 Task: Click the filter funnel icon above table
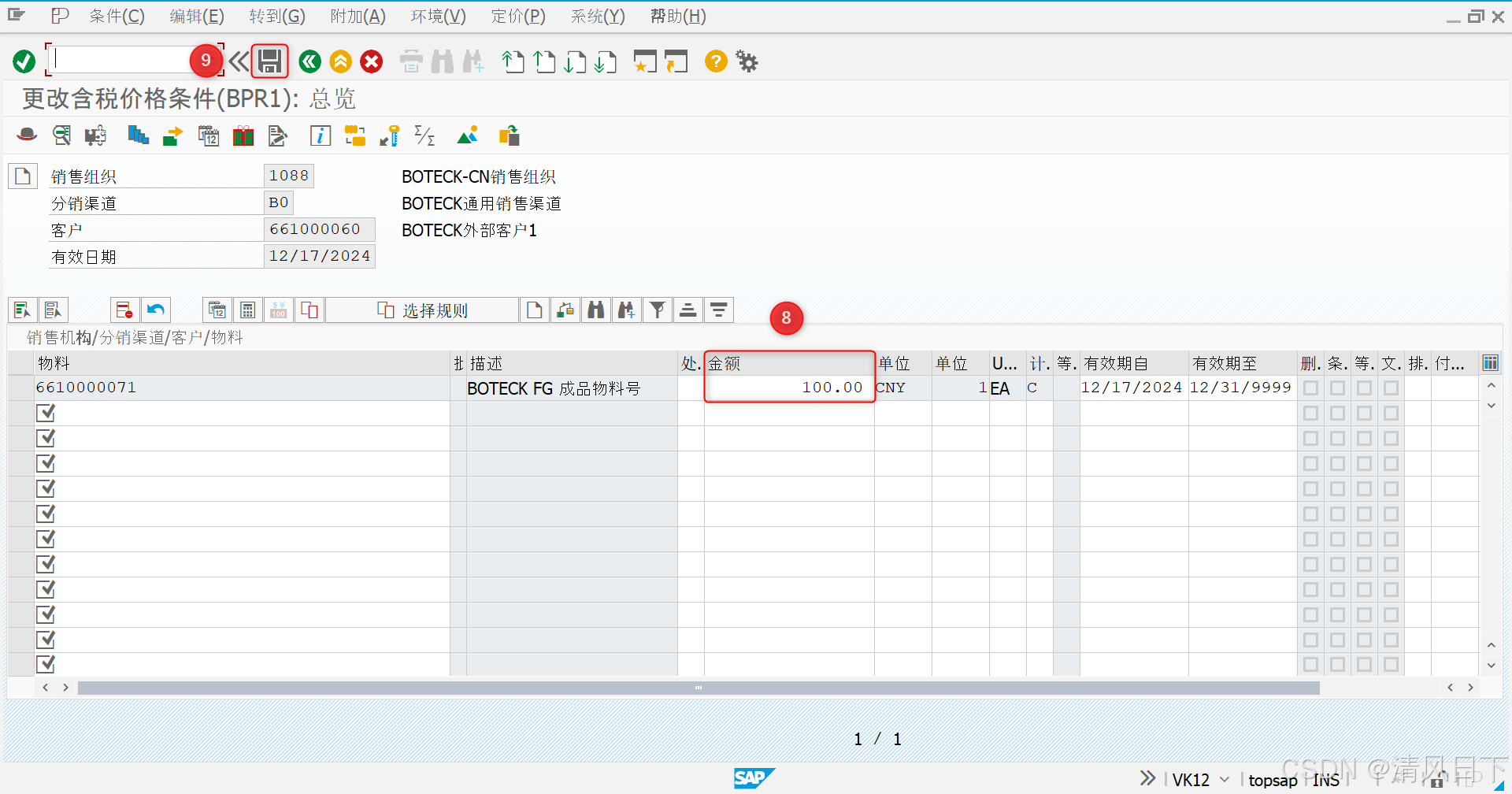(x=658, y=310)
